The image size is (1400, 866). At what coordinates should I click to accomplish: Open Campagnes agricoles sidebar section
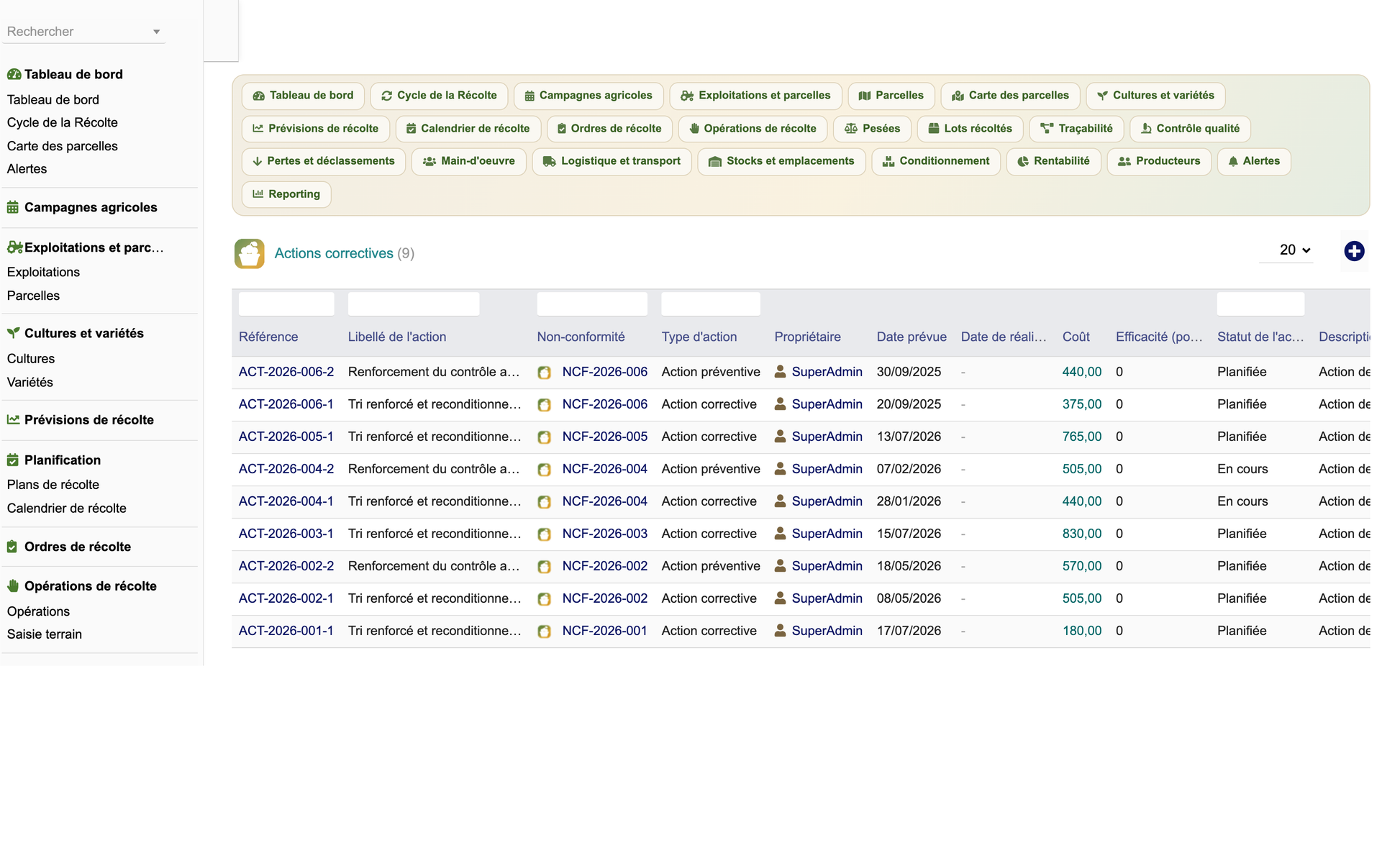click(x=90, y=207)
